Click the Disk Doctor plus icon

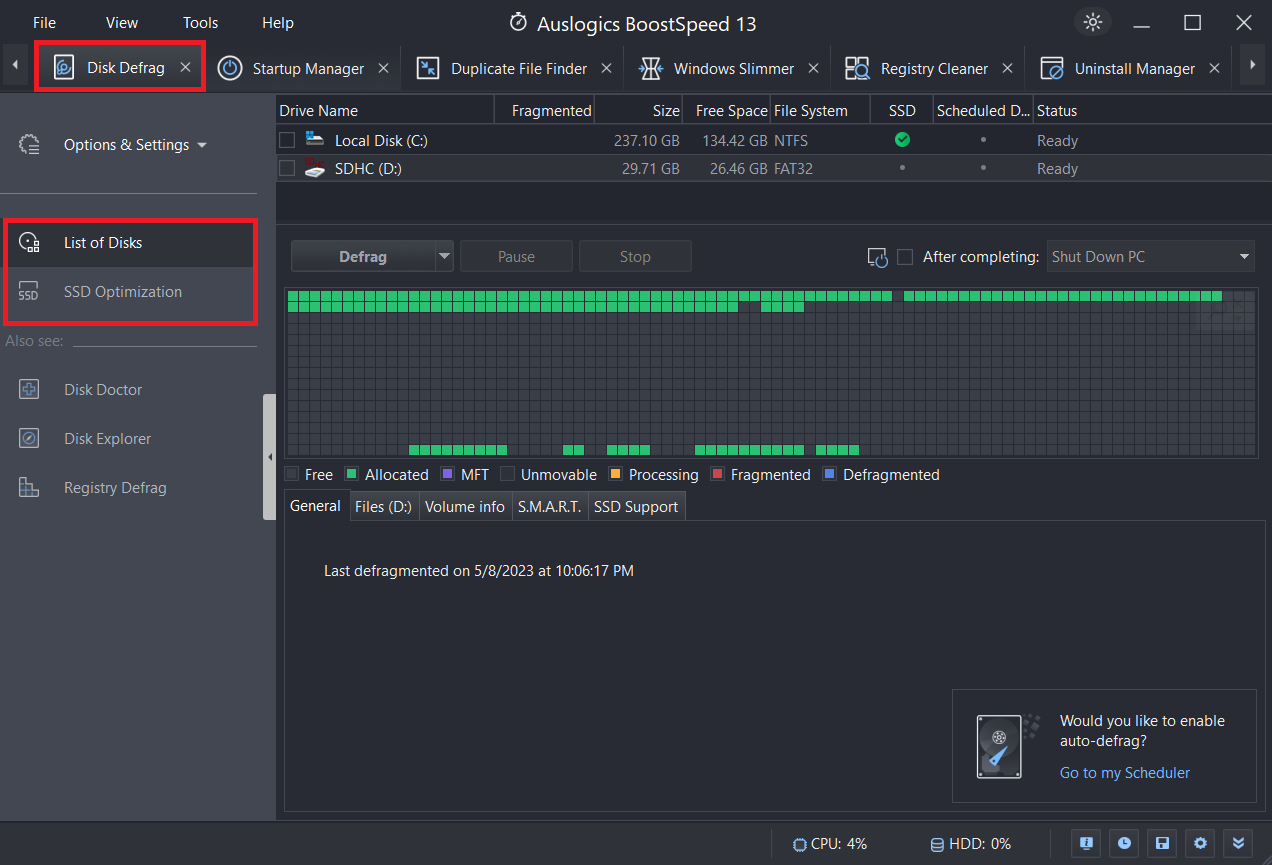[x=29, y=389]
